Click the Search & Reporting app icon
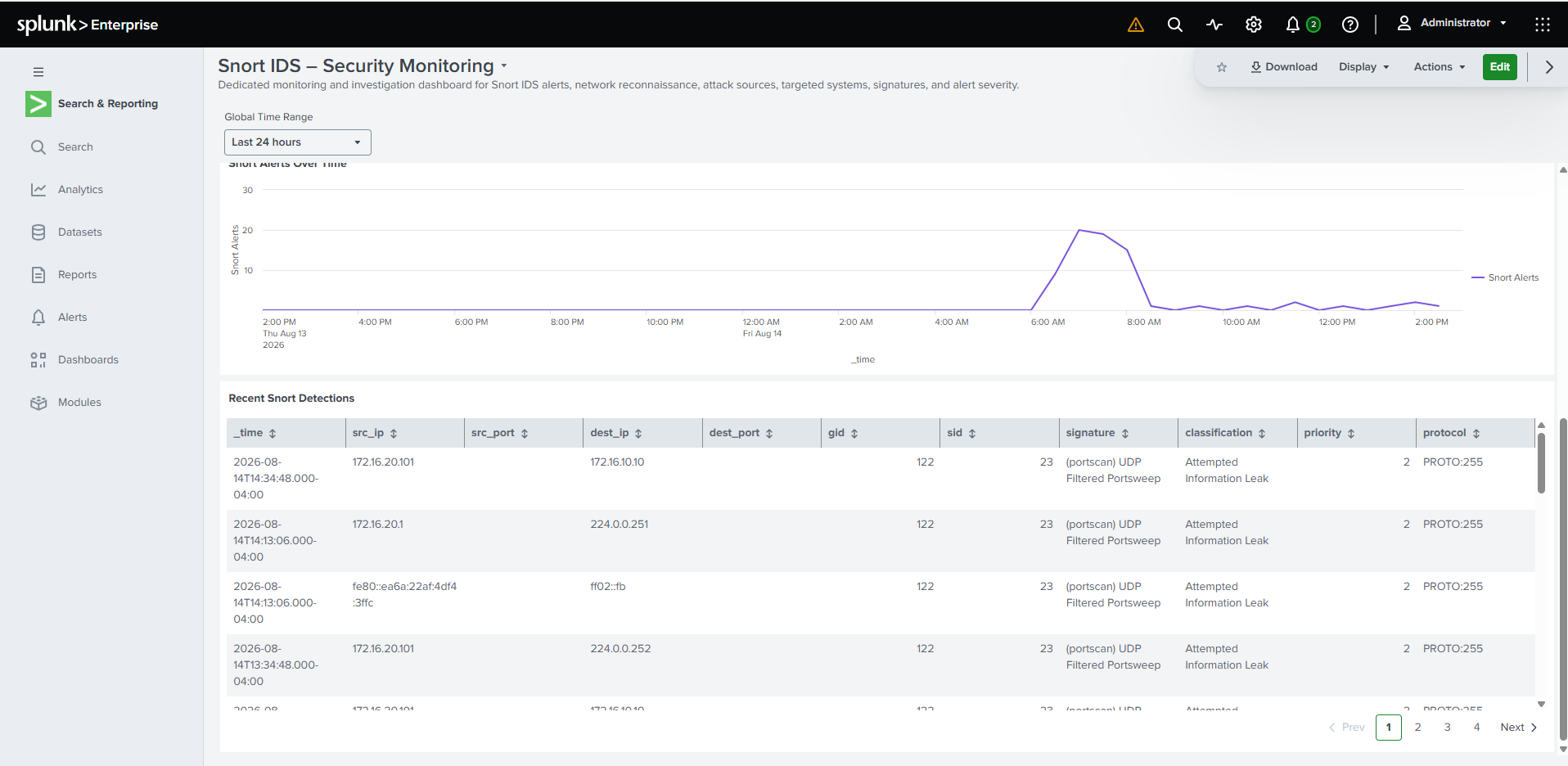Viewport: 1568px width, 766px height. click(x=38, y=104)
